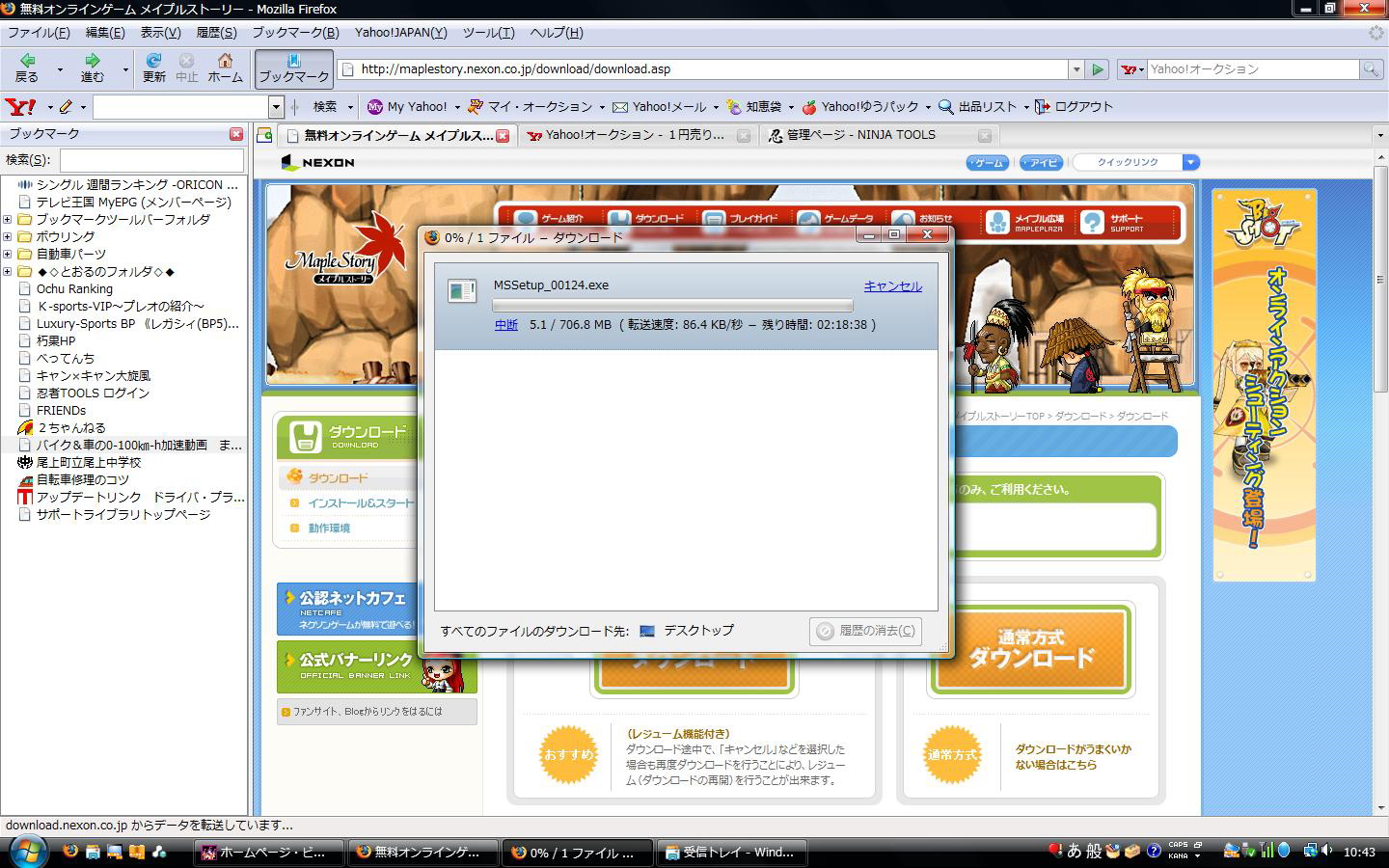
Task: Click アイピ button on Nexon bar
Action: coord(1041,163)
